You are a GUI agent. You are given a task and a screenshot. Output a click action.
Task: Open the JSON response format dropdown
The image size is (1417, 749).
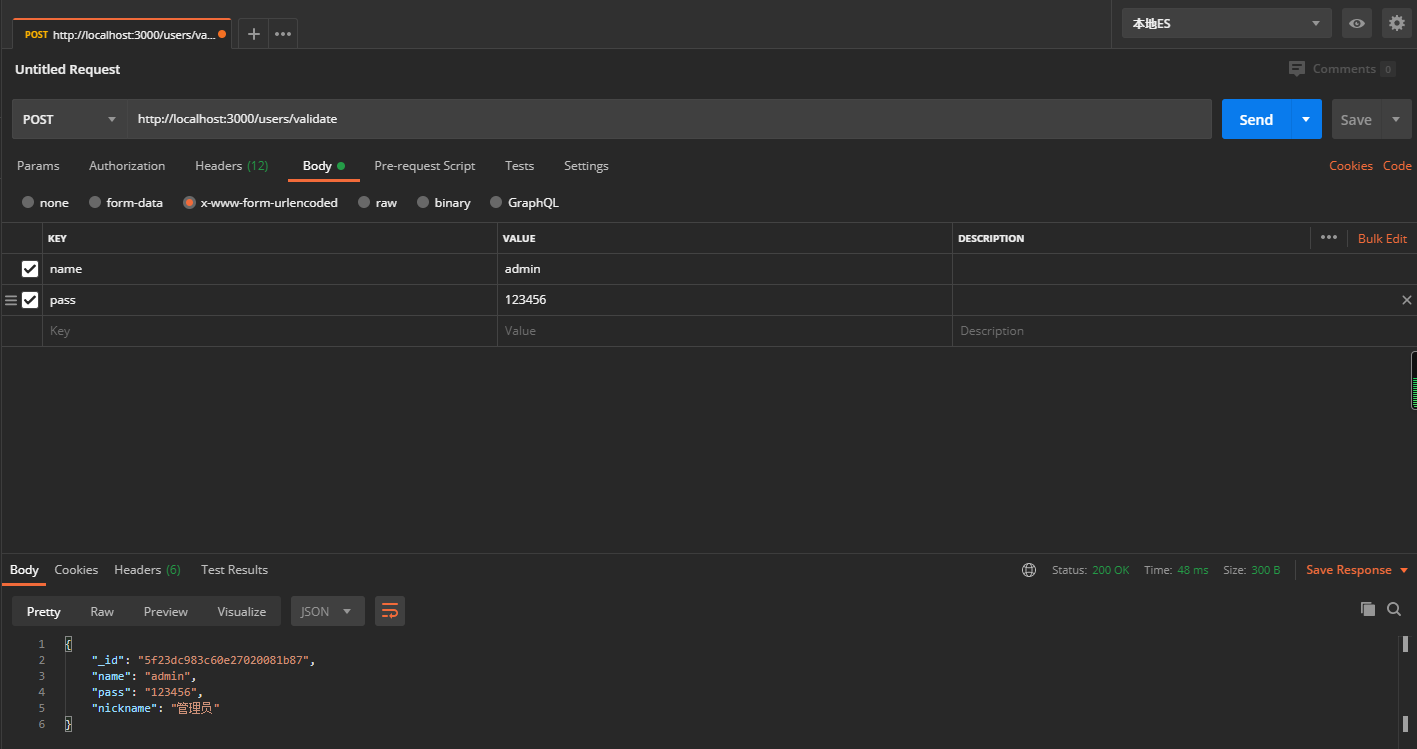[327, 611]
